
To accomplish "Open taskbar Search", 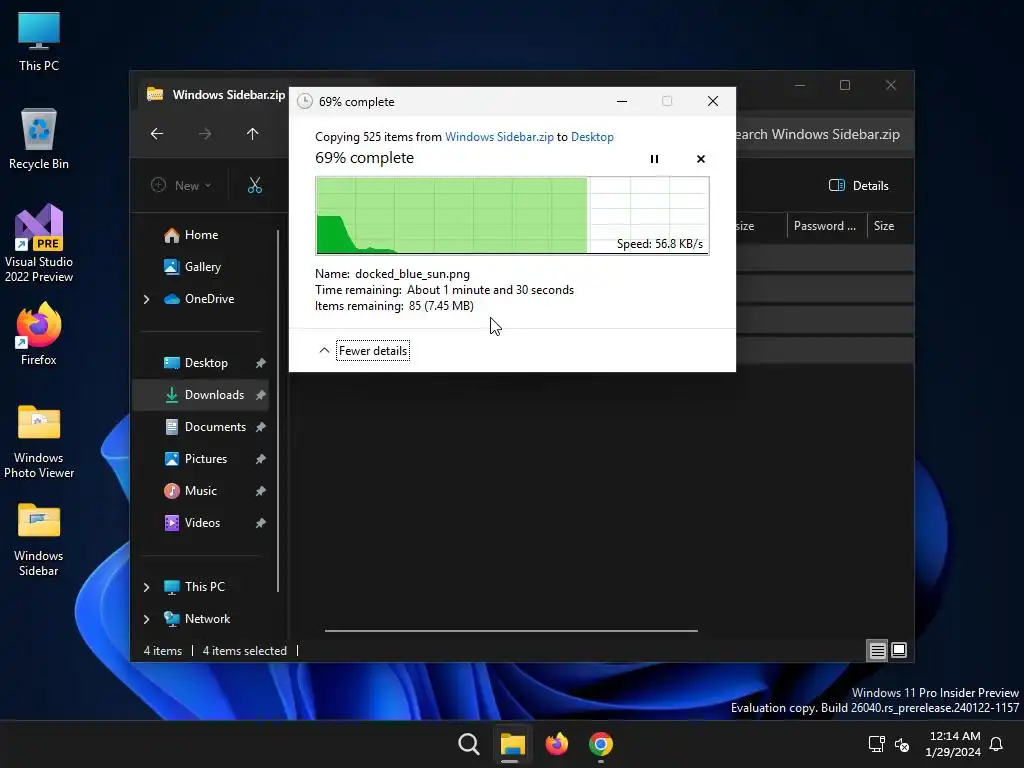I will (x=469, y=744).
